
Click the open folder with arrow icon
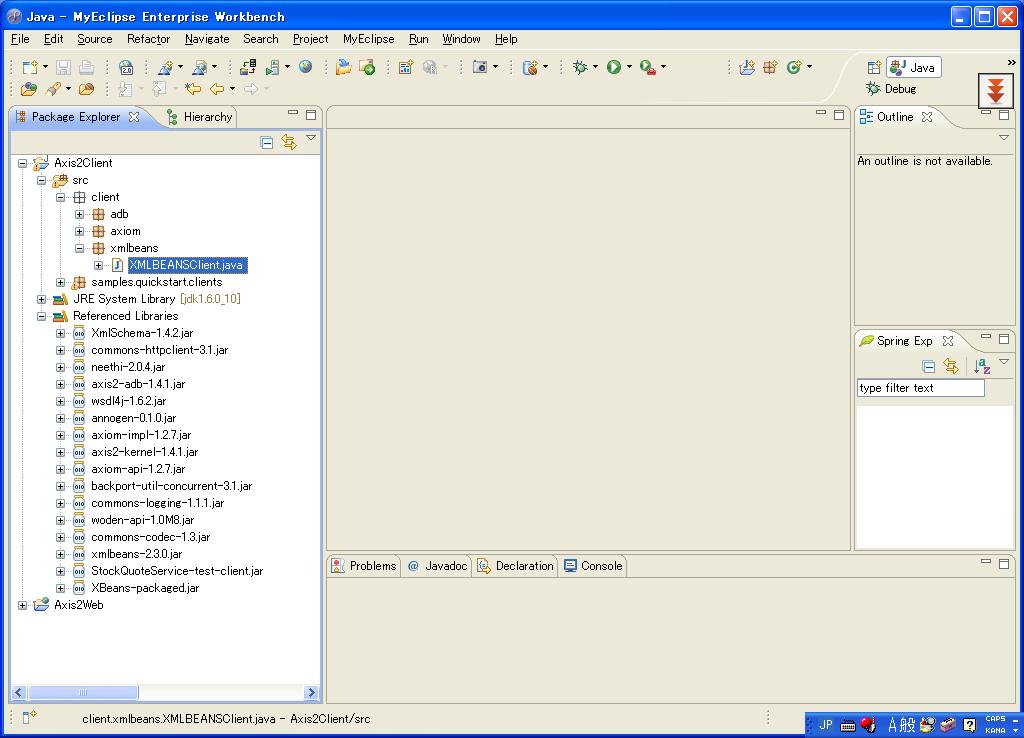[344, 67]
